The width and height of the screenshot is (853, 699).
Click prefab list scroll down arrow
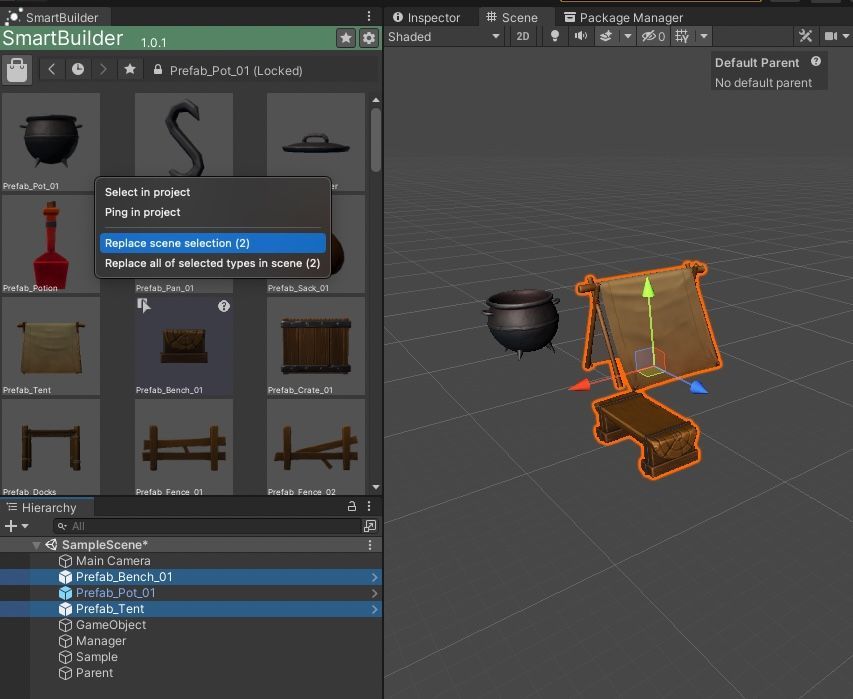375,487
